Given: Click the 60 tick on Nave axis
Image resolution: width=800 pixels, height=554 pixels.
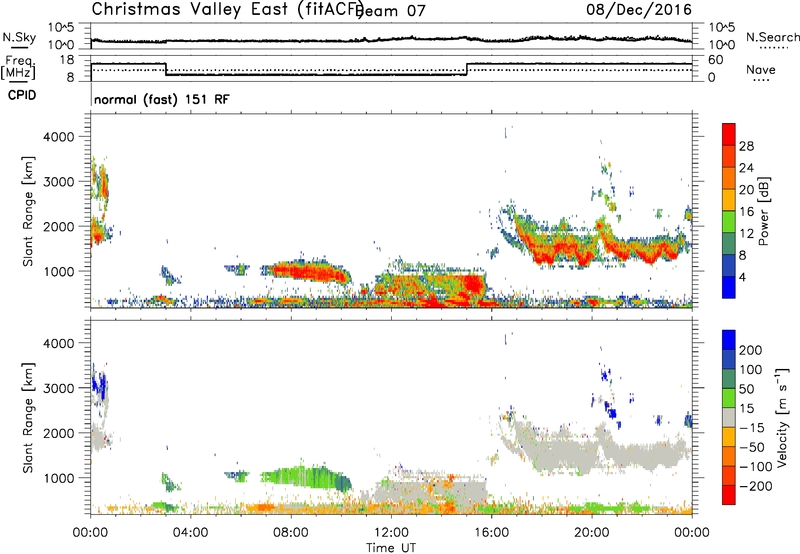Looking at the screenshot, I should tap(716, 60).
